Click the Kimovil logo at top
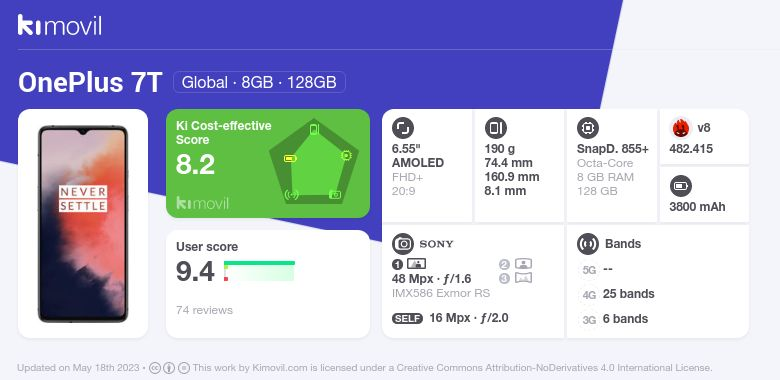 click(60, 25)
